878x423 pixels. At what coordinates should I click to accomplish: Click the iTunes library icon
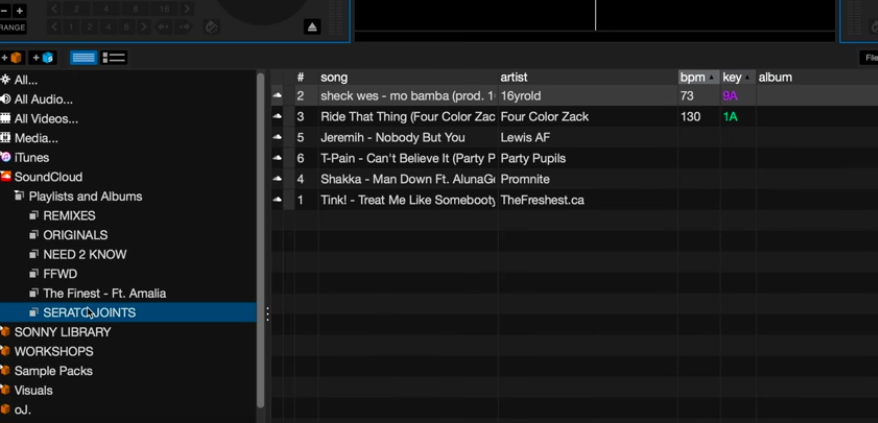coord(6,157)
